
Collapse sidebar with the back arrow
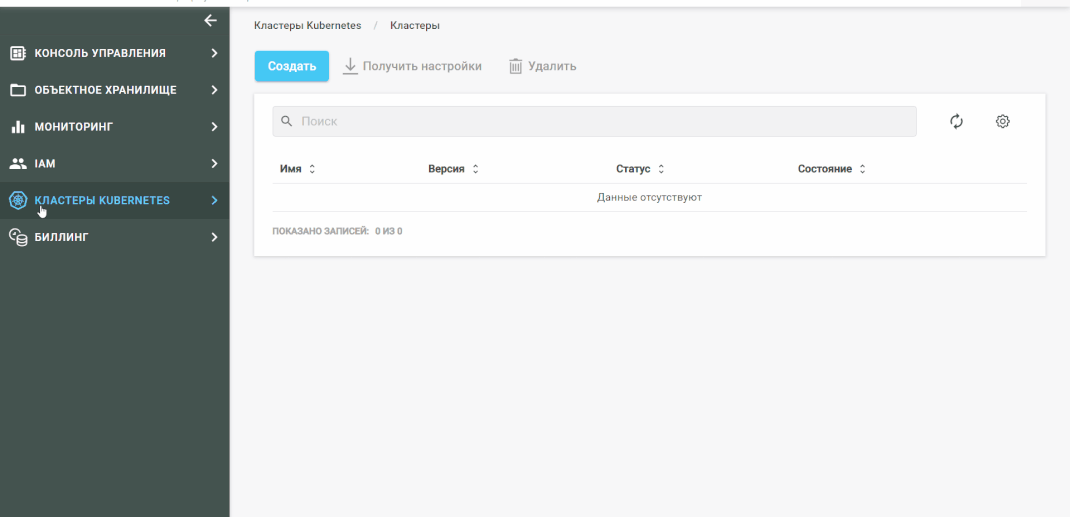210,20
